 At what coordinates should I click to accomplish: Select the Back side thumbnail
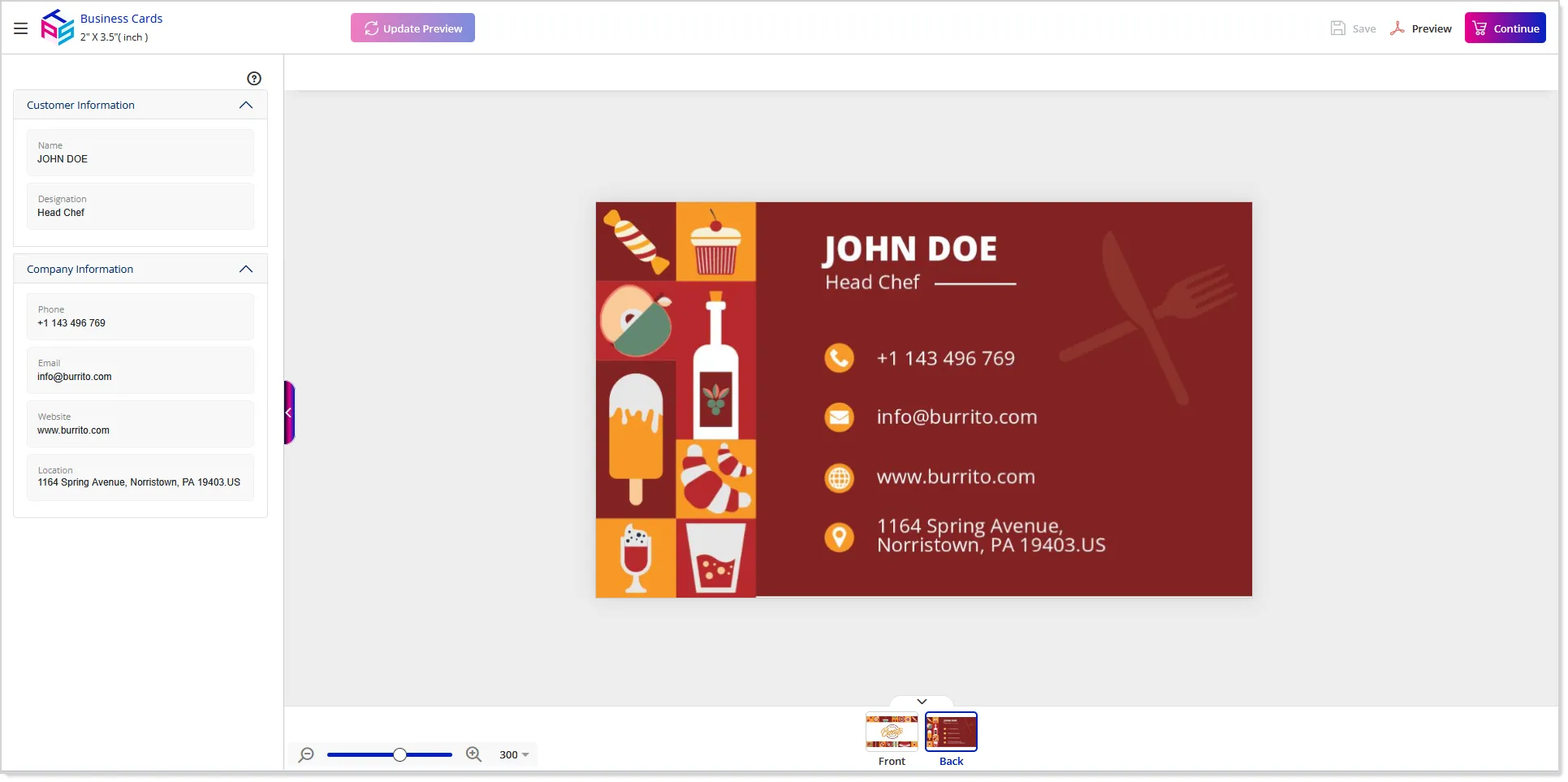click(x=951, y=732)
